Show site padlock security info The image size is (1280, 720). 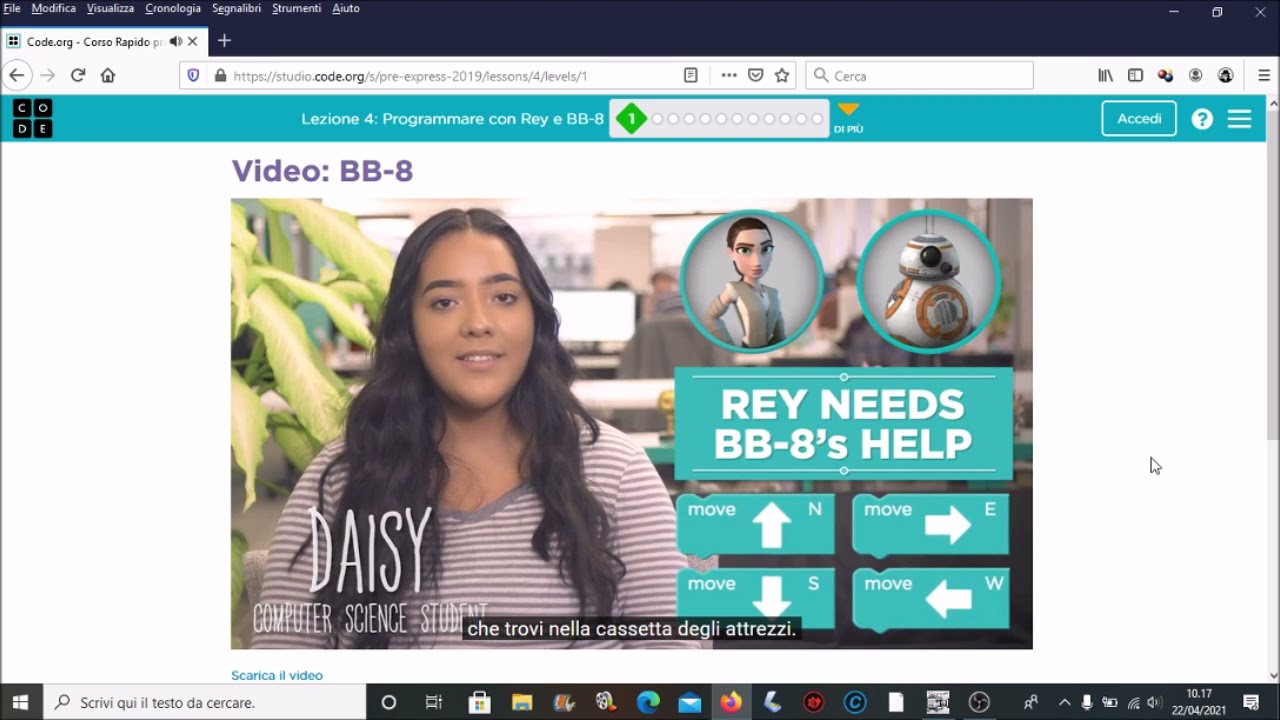[x=220, y=75]
